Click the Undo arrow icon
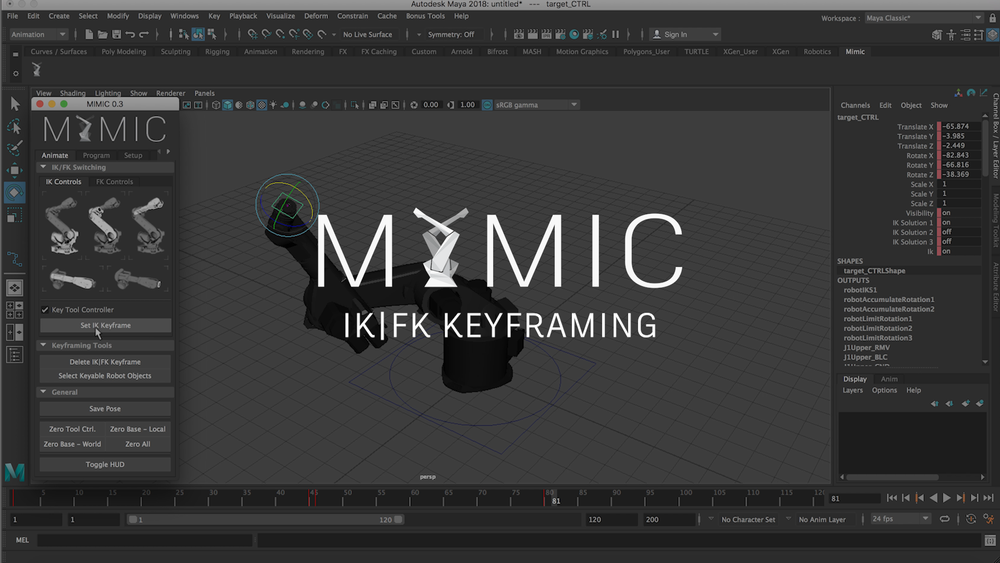This screenshot has height=563, width=1000. tap(130, 34)
